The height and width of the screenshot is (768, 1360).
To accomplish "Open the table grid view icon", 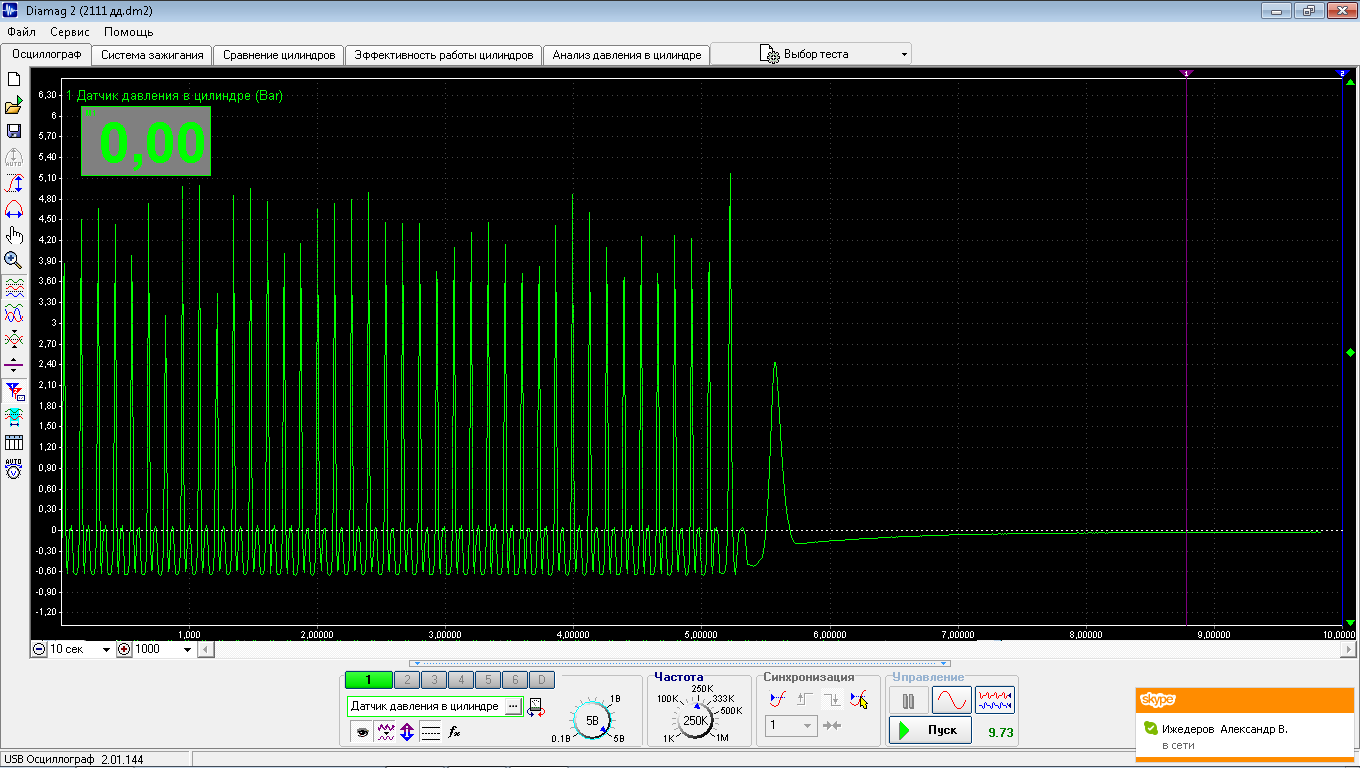I will 14,442.
